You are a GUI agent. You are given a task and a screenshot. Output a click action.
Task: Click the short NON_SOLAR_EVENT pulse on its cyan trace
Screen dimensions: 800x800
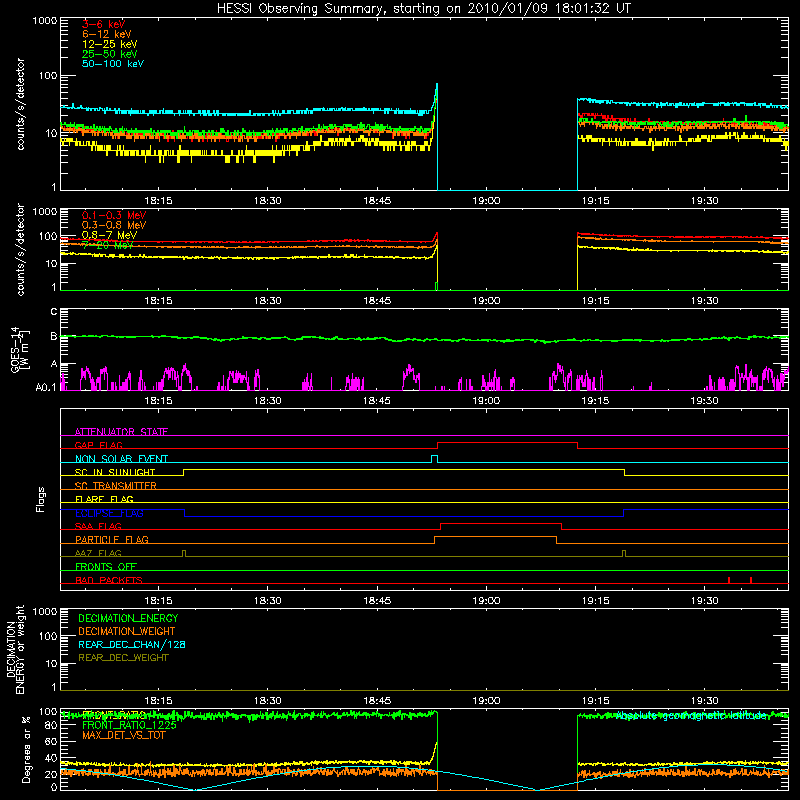[x=435, y=457]
